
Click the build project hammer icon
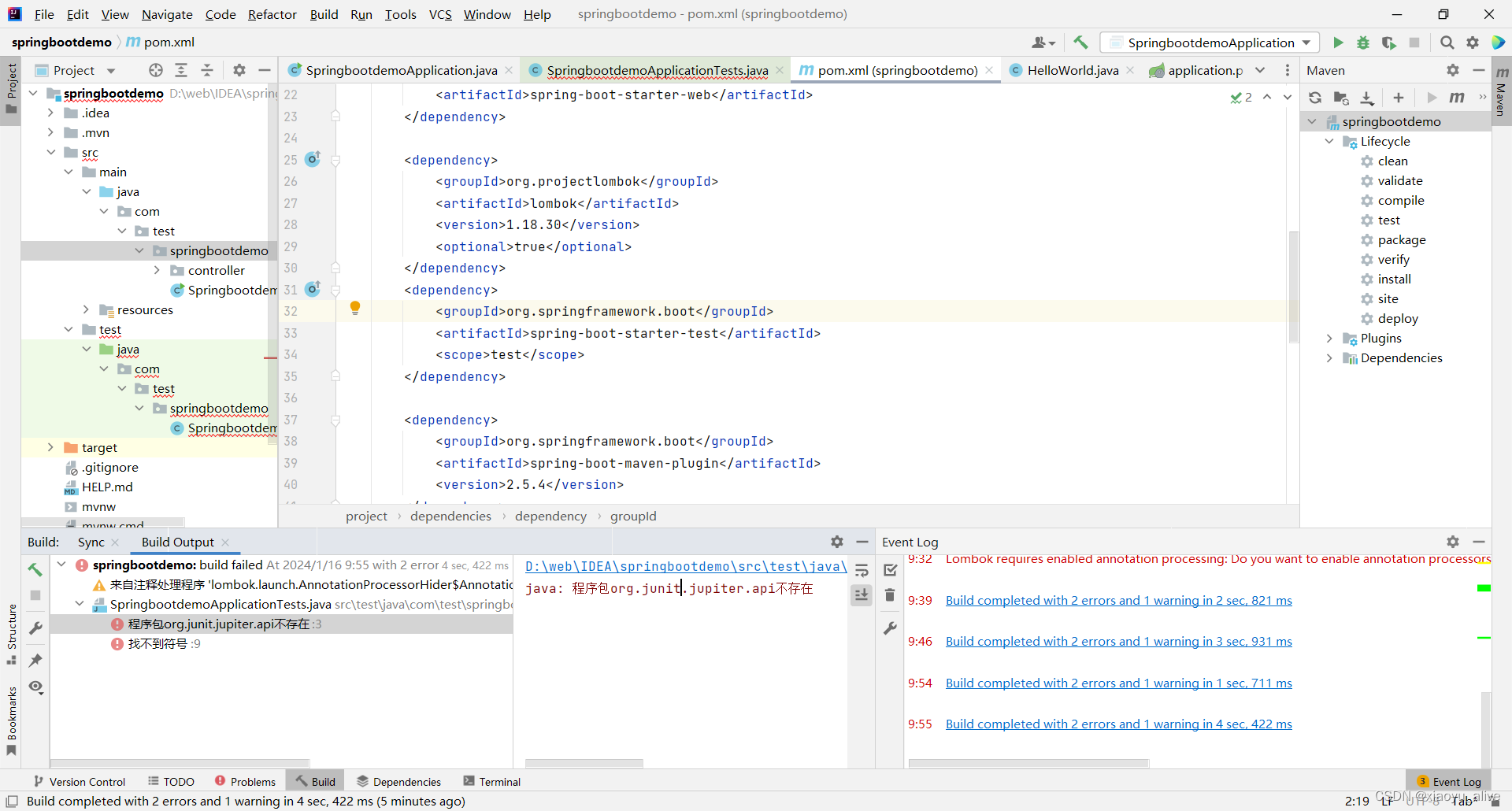pos(1080,43)
